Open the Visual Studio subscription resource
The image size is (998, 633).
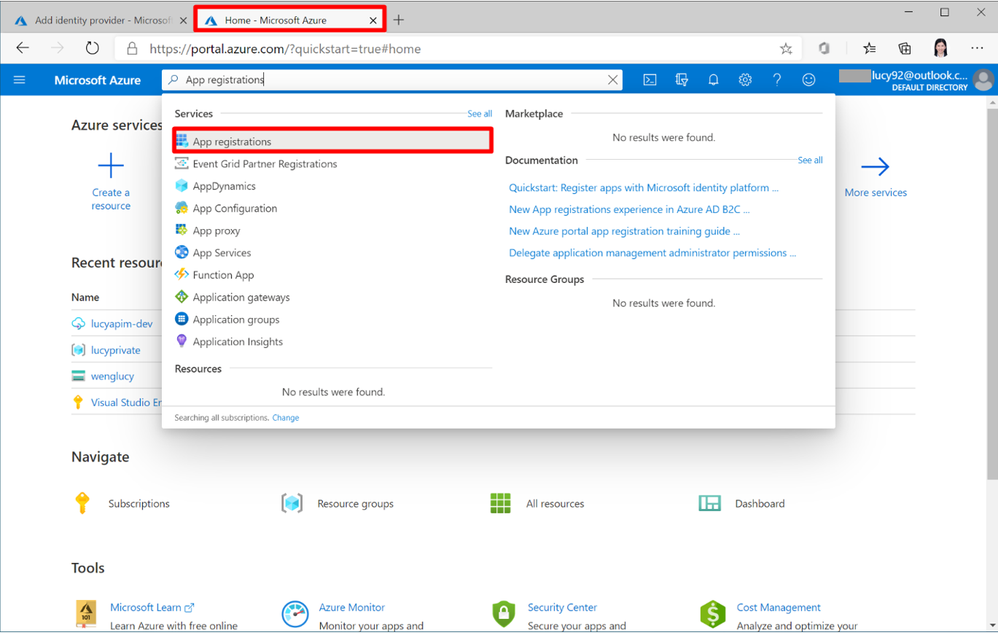tap(126, 402)
